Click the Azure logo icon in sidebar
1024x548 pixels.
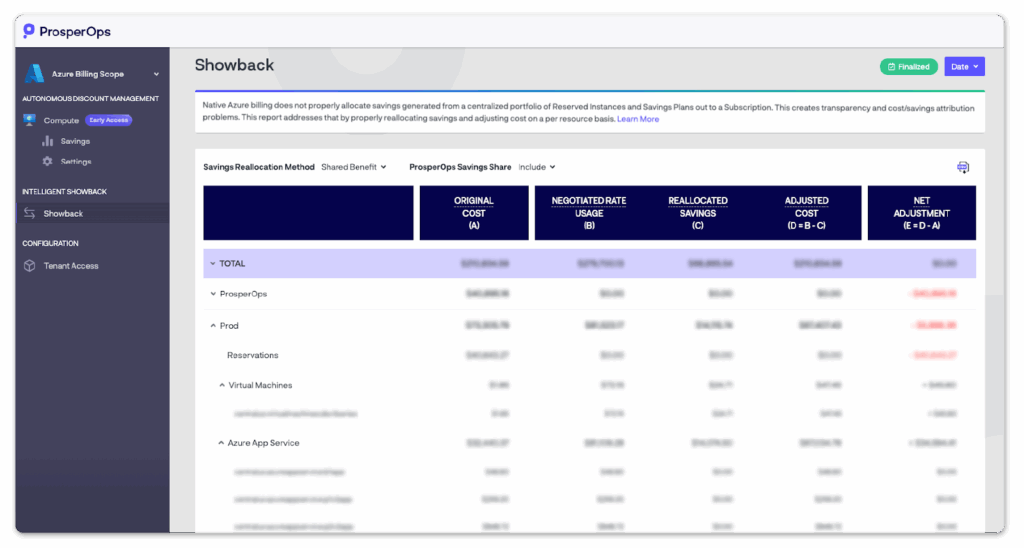click(x=35, y=74)
